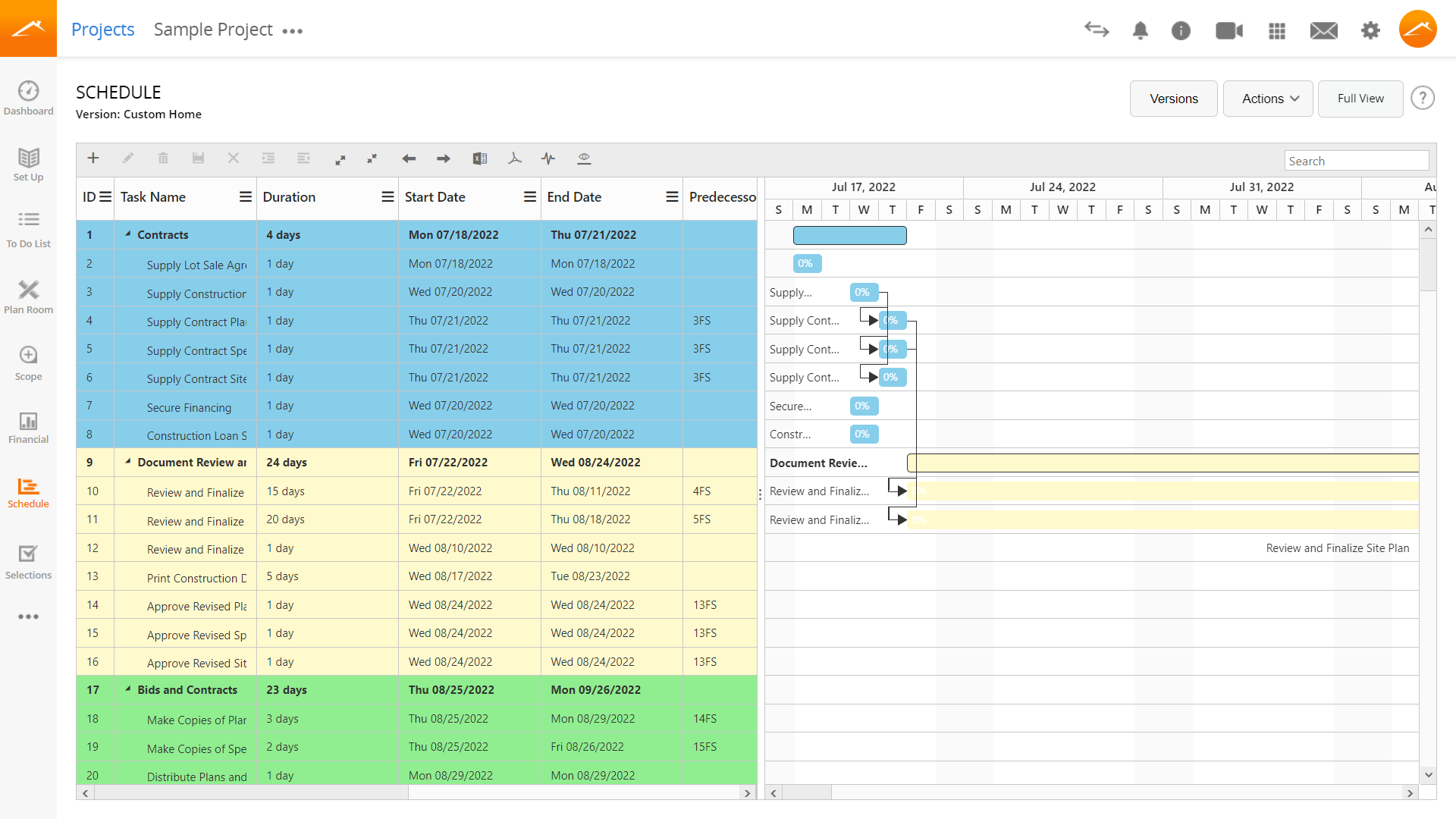Open the Duration column menu

tap(388, 197)
